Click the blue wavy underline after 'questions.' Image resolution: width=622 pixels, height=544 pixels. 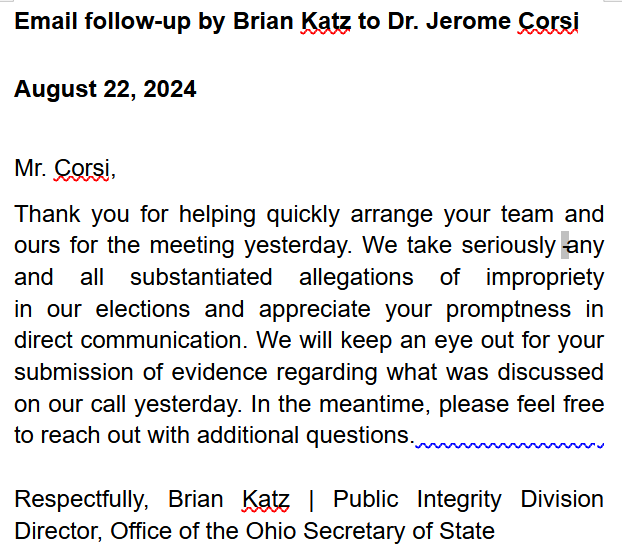coord(509,445)
